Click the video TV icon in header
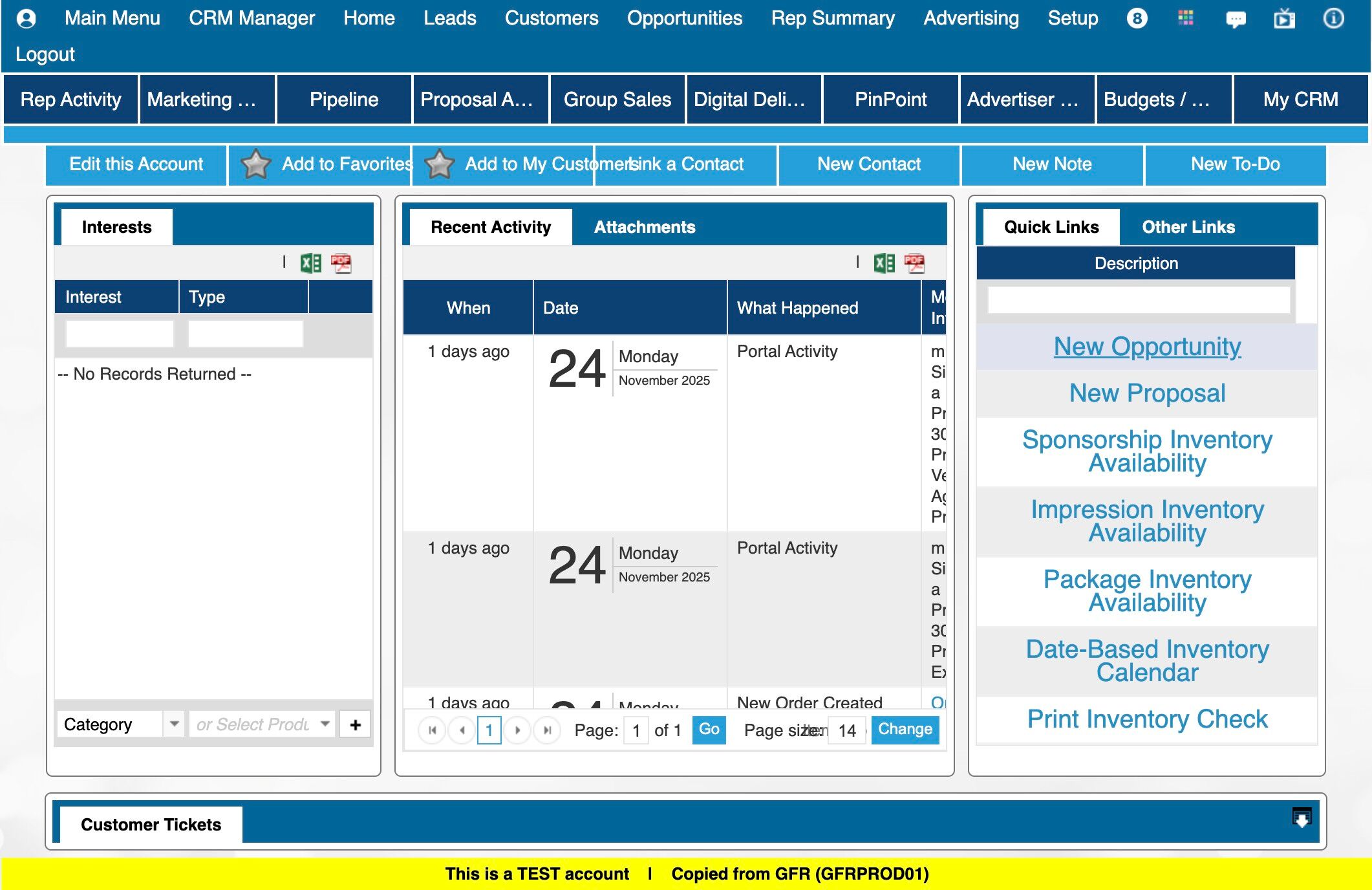Screen dimensions: 1372x890 point(1284,19)
